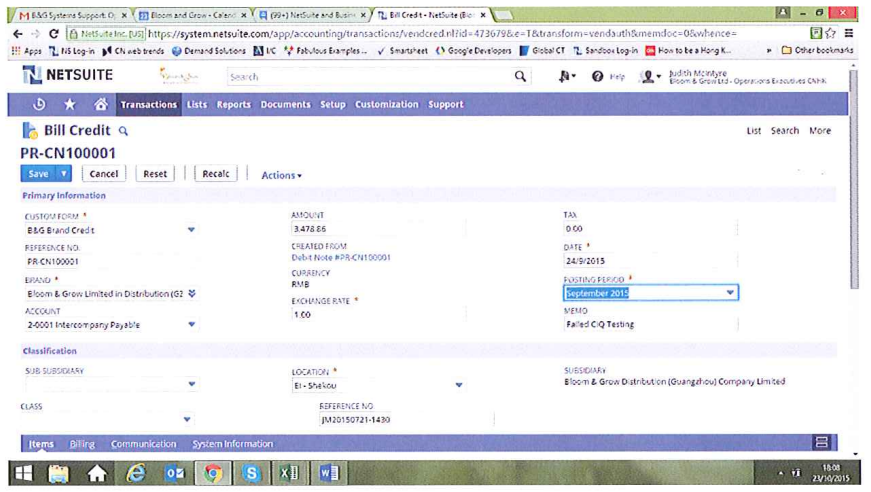Switch to the Items subtab
The image size is (871, 492).
41,444
